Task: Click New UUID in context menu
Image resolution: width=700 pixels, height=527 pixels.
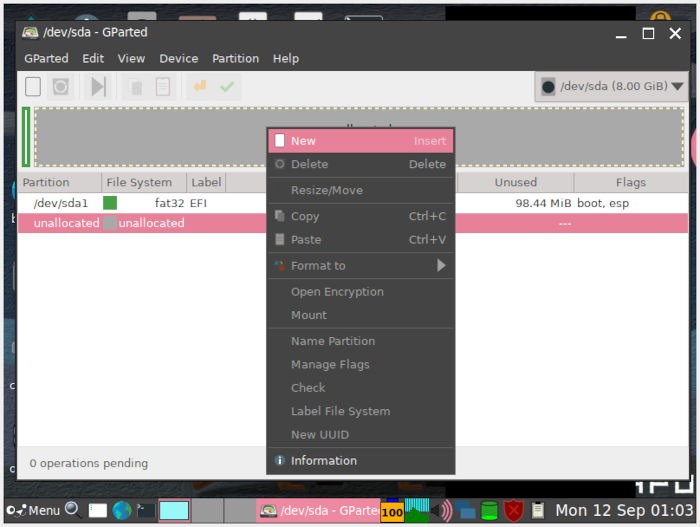Action: pos(361,435)
